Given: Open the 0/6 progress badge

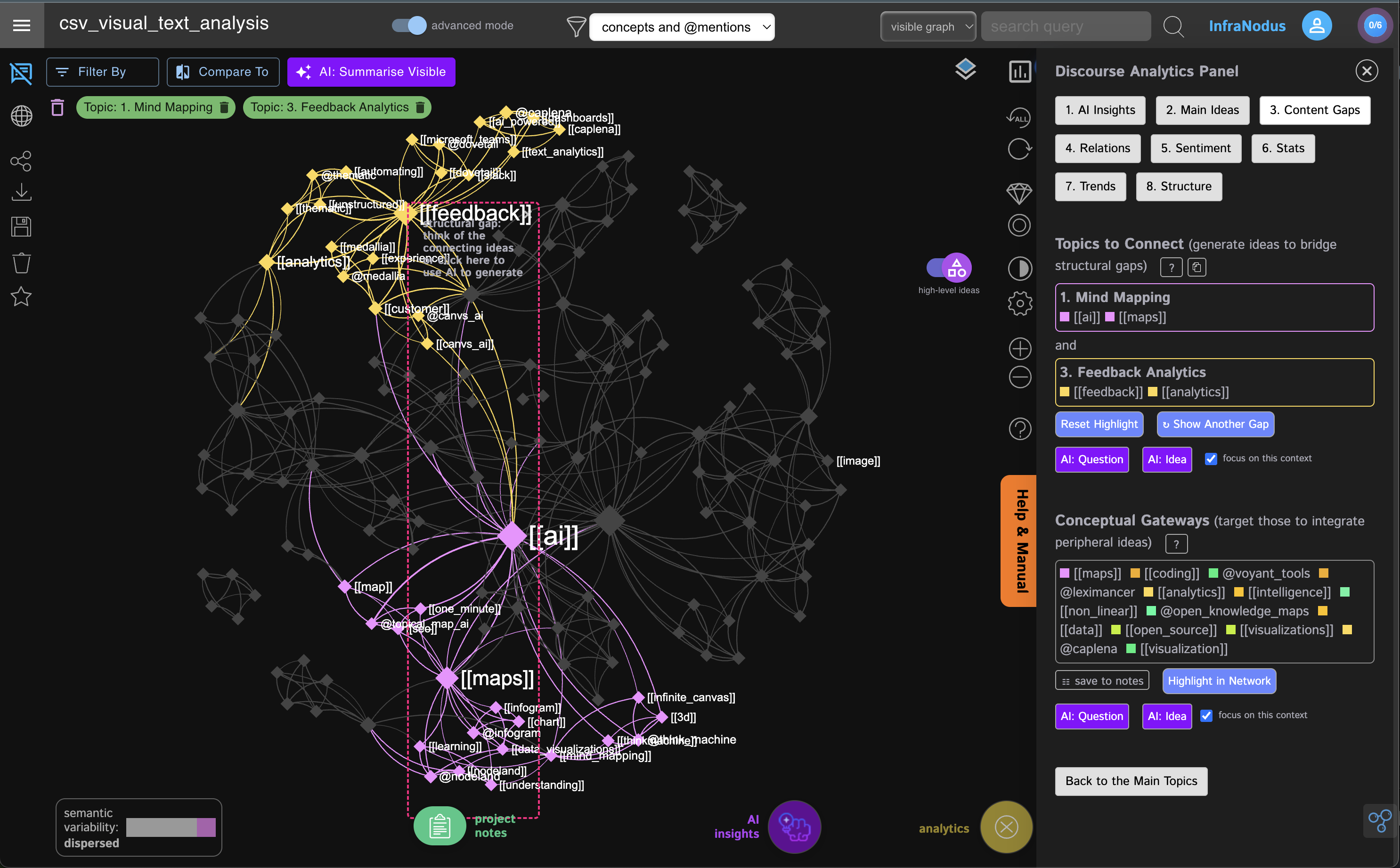Looking at the screenshot, I should click(x=1376, y=25).
